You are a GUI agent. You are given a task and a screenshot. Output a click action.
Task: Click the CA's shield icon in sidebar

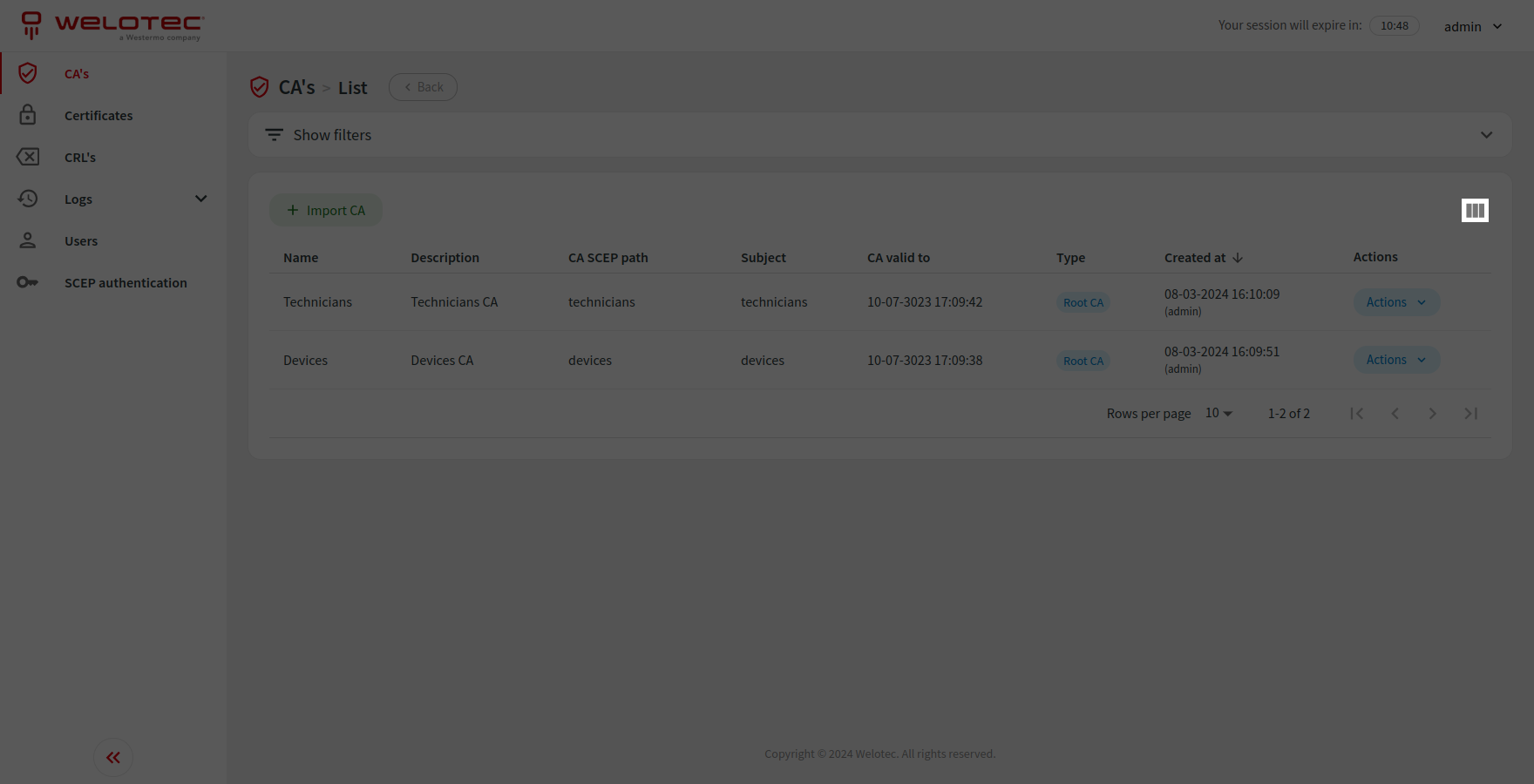click(x=28, y=73)
